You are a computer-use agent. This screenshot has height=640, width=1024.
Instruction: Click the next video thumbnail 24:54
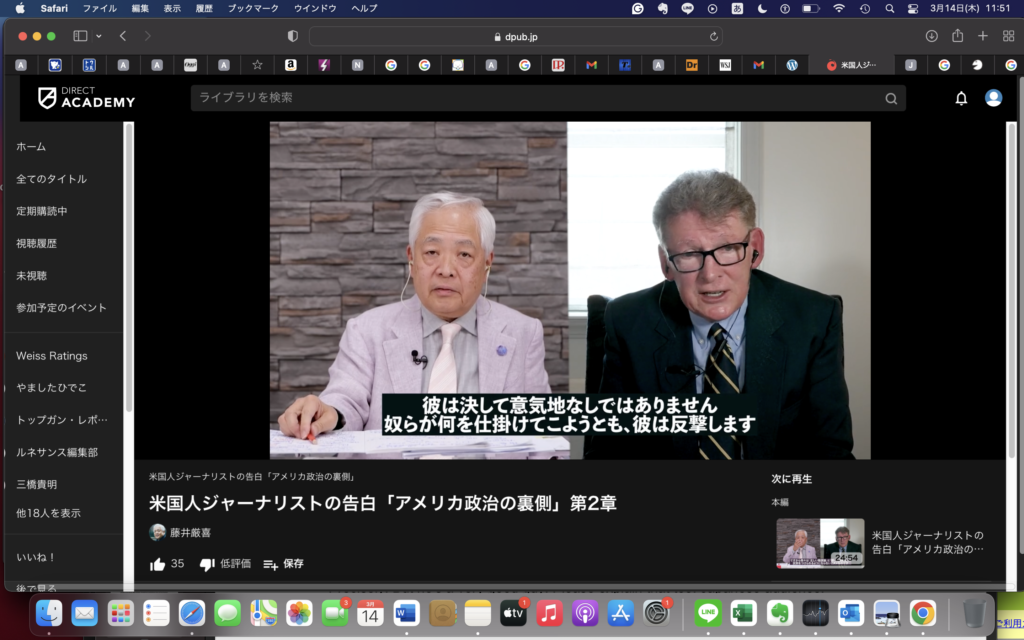[820, 542]
